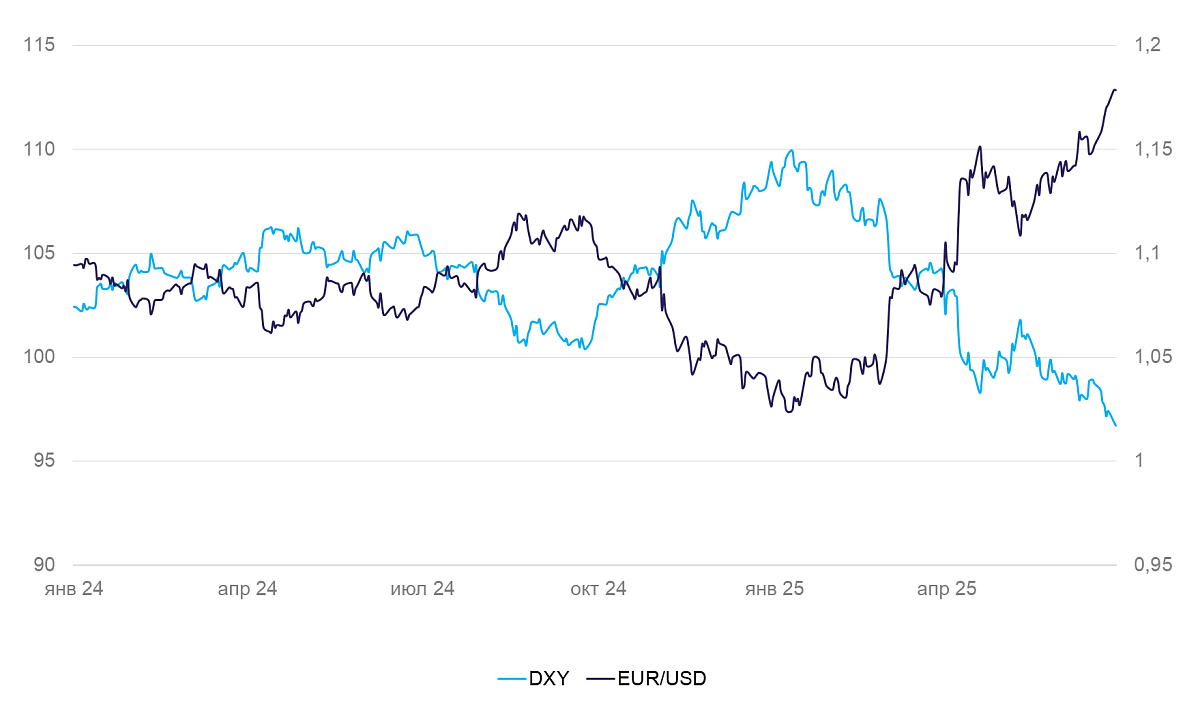Select the июл 24 axis label
Image resolution: width=1200 pixels, height=703 pixels.
[x=422, y=589]
